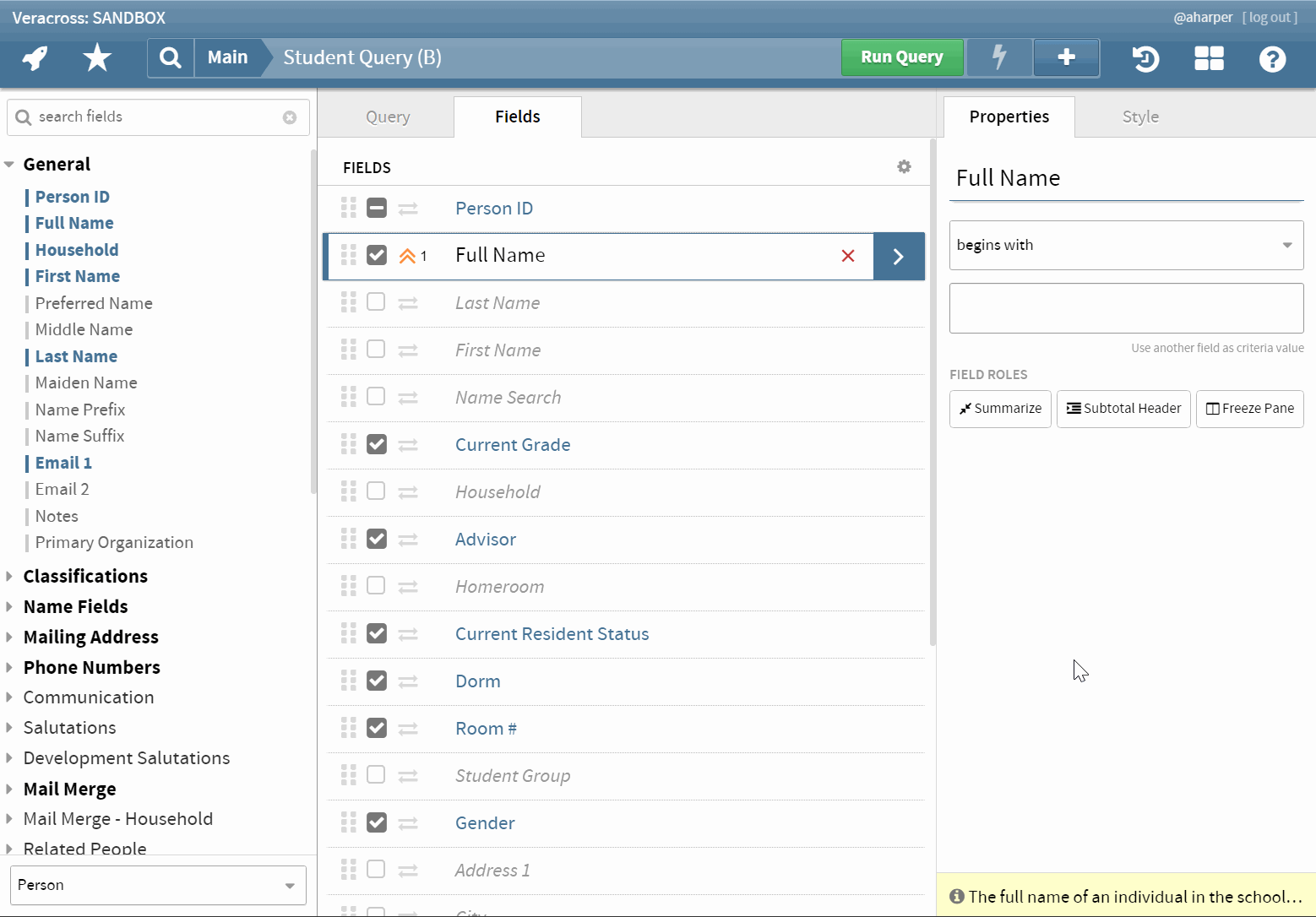
Task: Collapse the General field group
Action: [9, 165]
